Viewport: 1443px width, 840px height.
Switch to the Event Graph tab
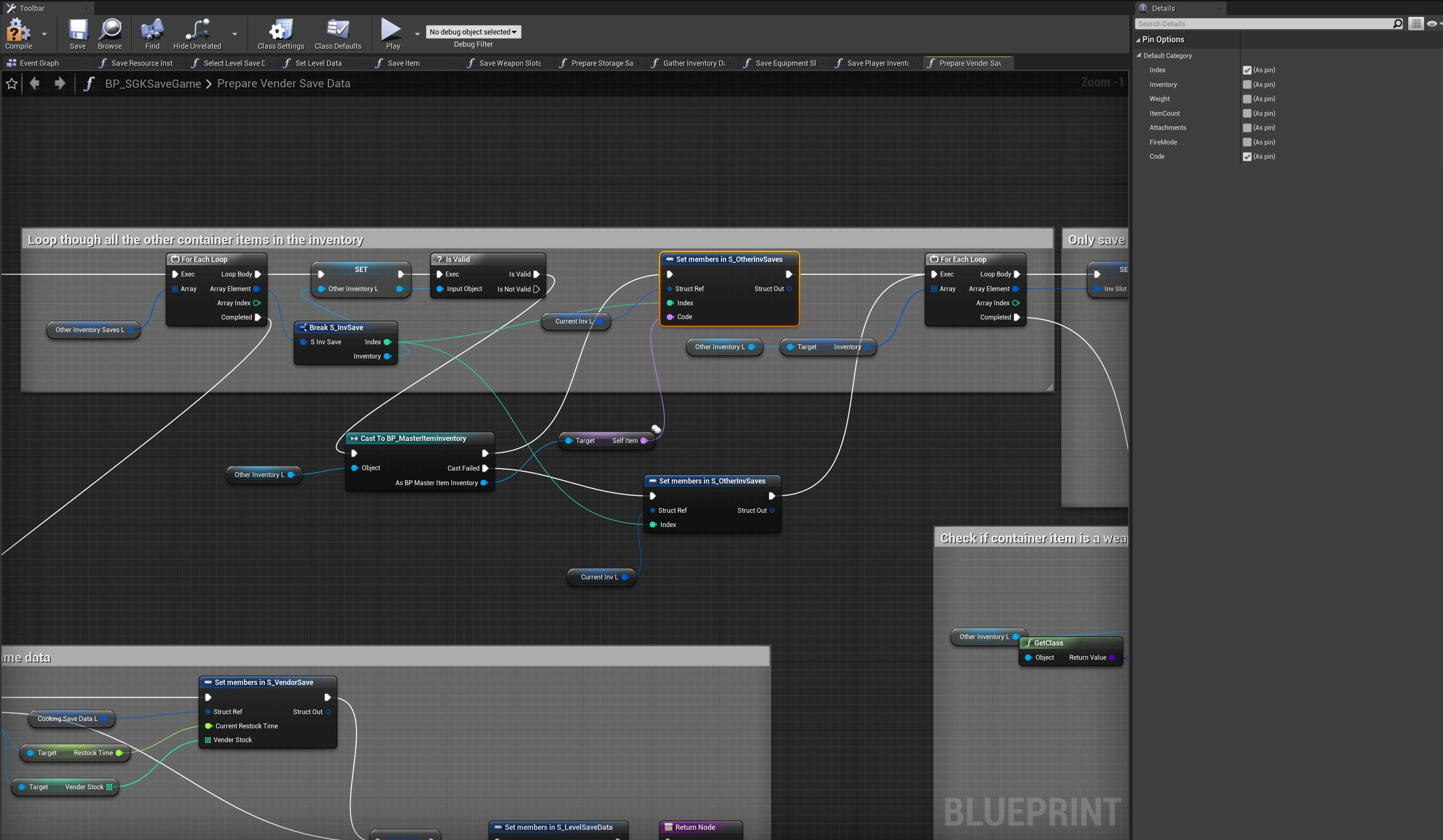coord(39,63)
